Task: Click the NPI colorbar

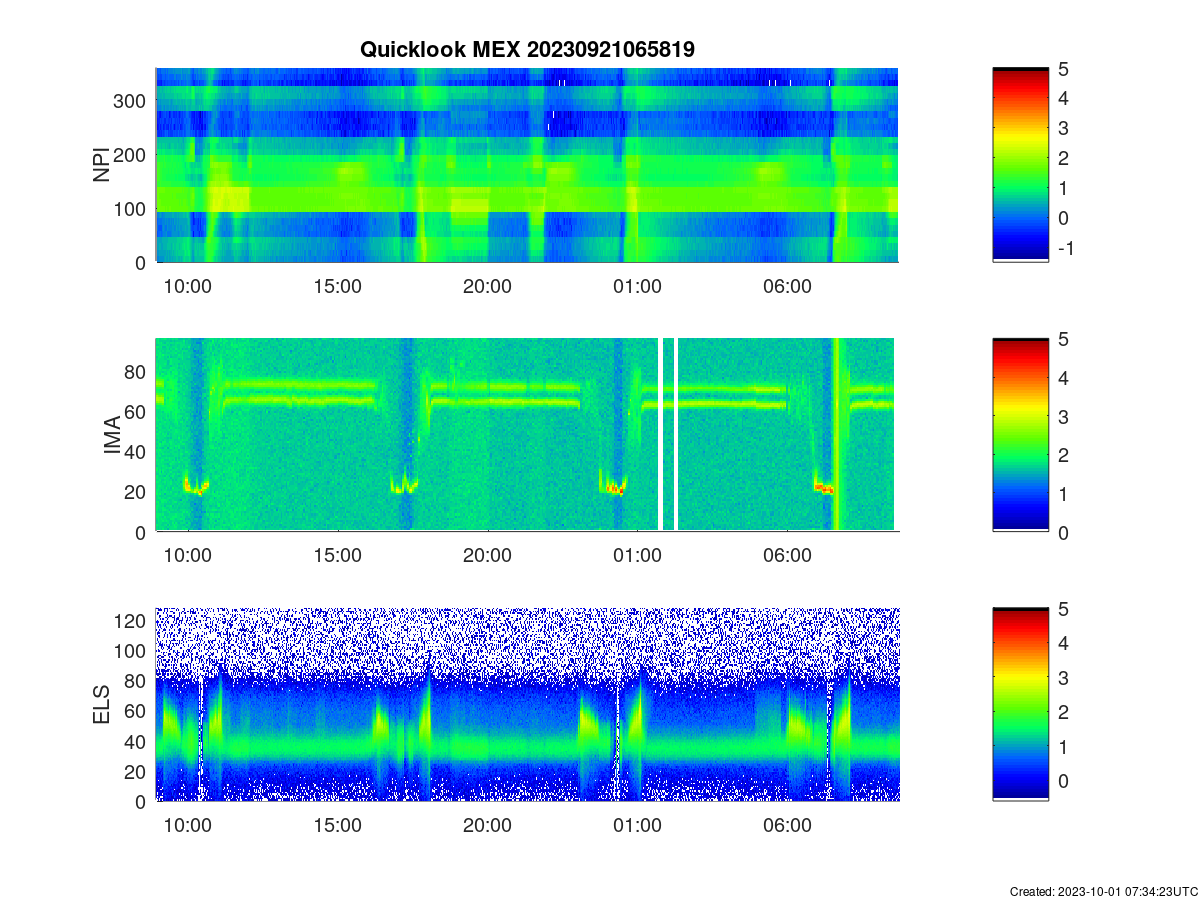Action: click(1020, 165)
